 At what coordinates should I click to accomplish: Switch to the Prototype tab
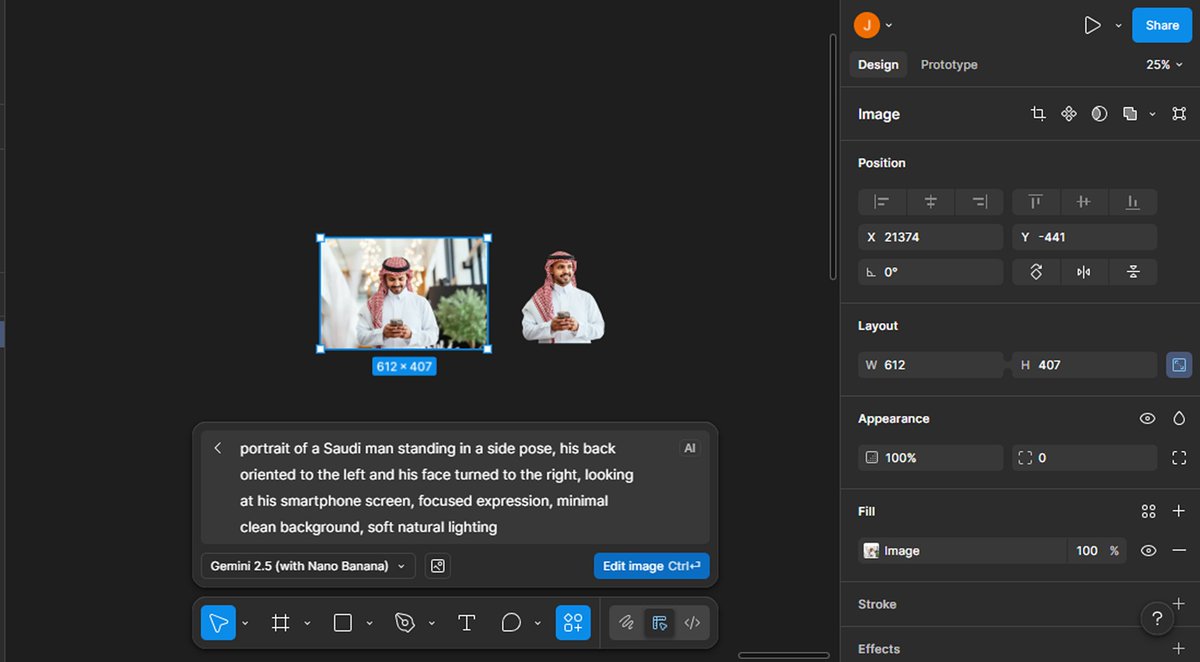pyautogui.click(x=949, y=64)
